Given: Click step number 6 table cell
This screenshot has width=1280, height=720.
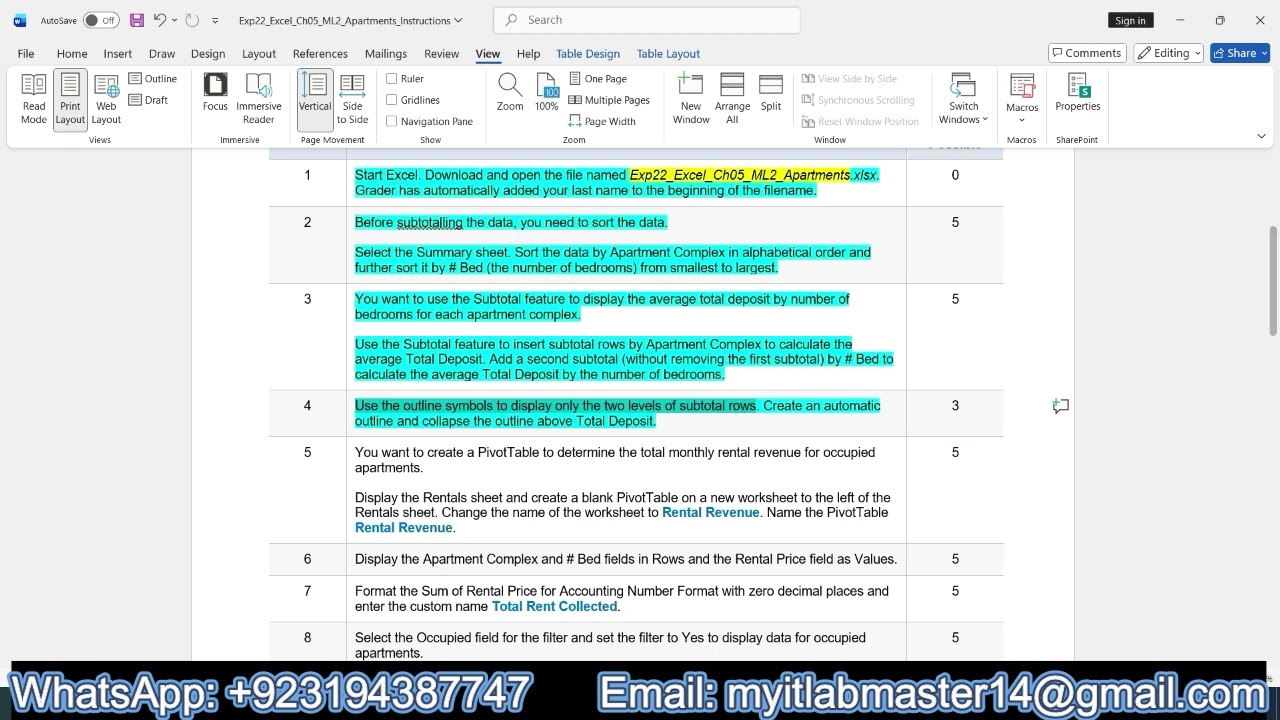Looking at the screenshot, I should [x=307, y=560].
